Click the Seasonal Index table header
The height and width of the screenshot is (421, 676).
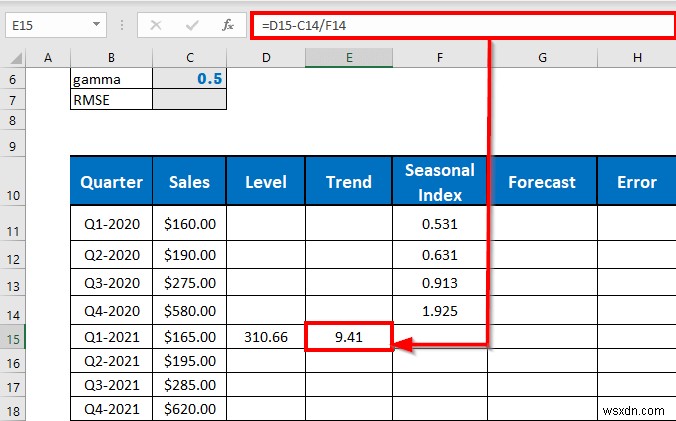click(440, 181)
